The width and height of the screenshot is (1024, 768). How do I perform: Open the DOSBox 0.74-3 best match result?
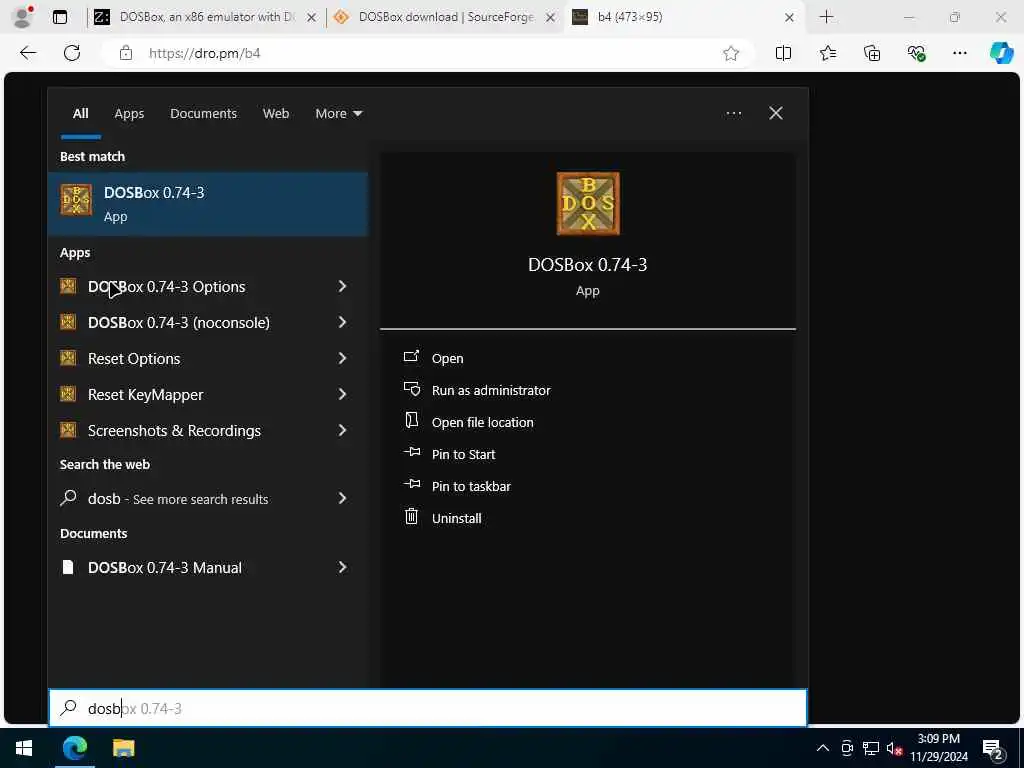tap(208, 204)
